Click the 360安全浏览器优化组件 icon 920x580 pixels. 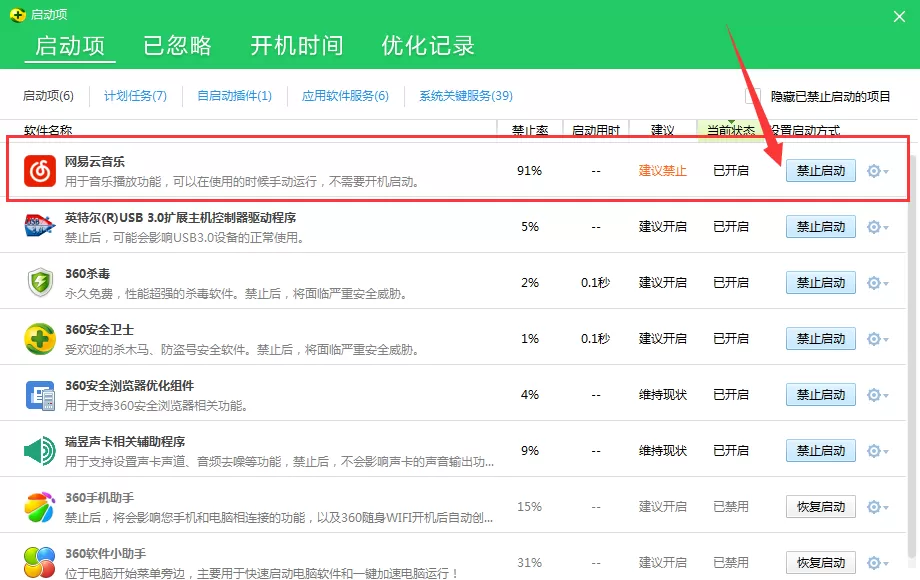click(40, 395)
